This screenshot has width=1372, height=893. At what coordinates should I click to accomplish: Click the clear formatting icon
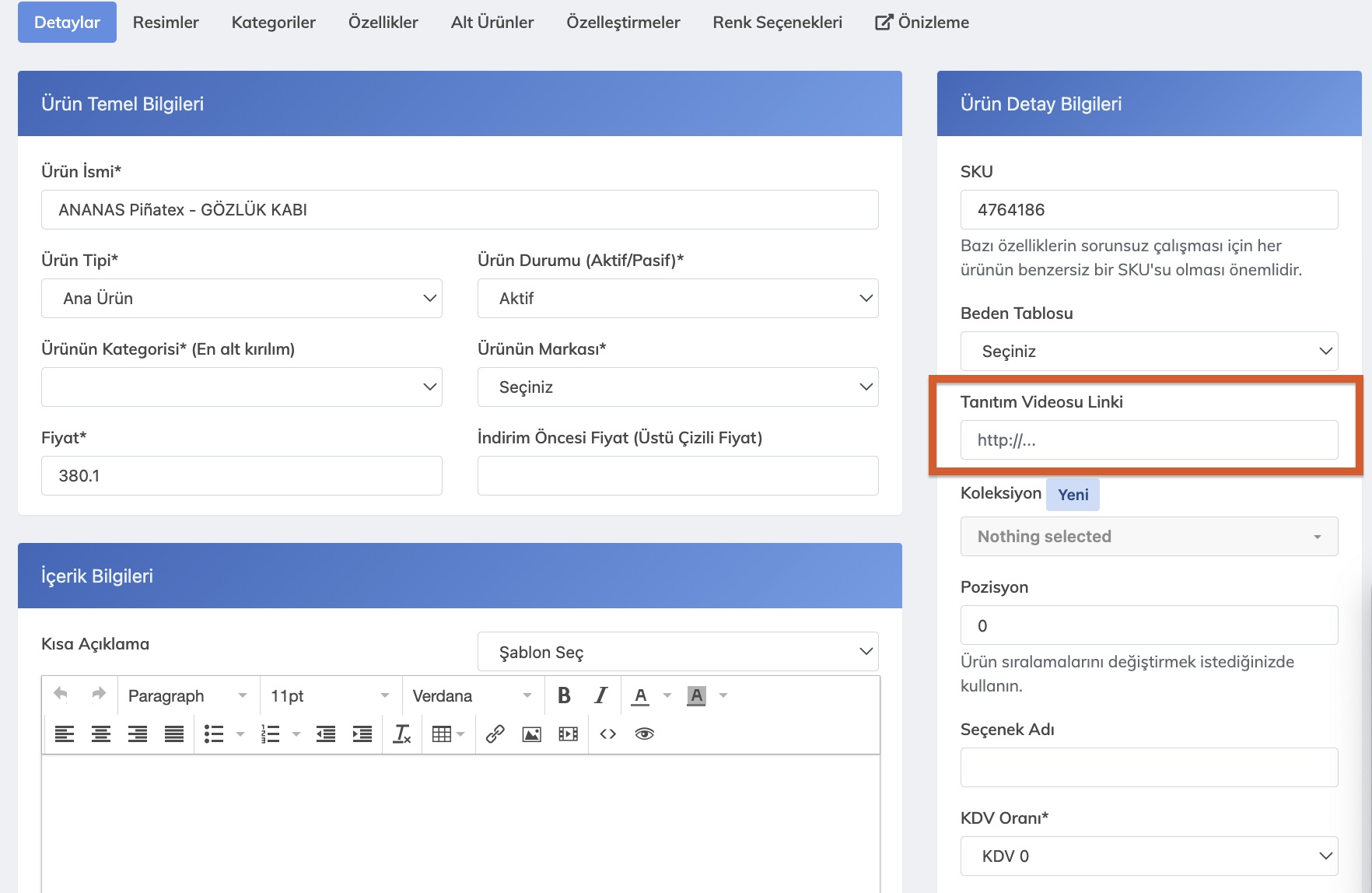click(x=402, y=734)
